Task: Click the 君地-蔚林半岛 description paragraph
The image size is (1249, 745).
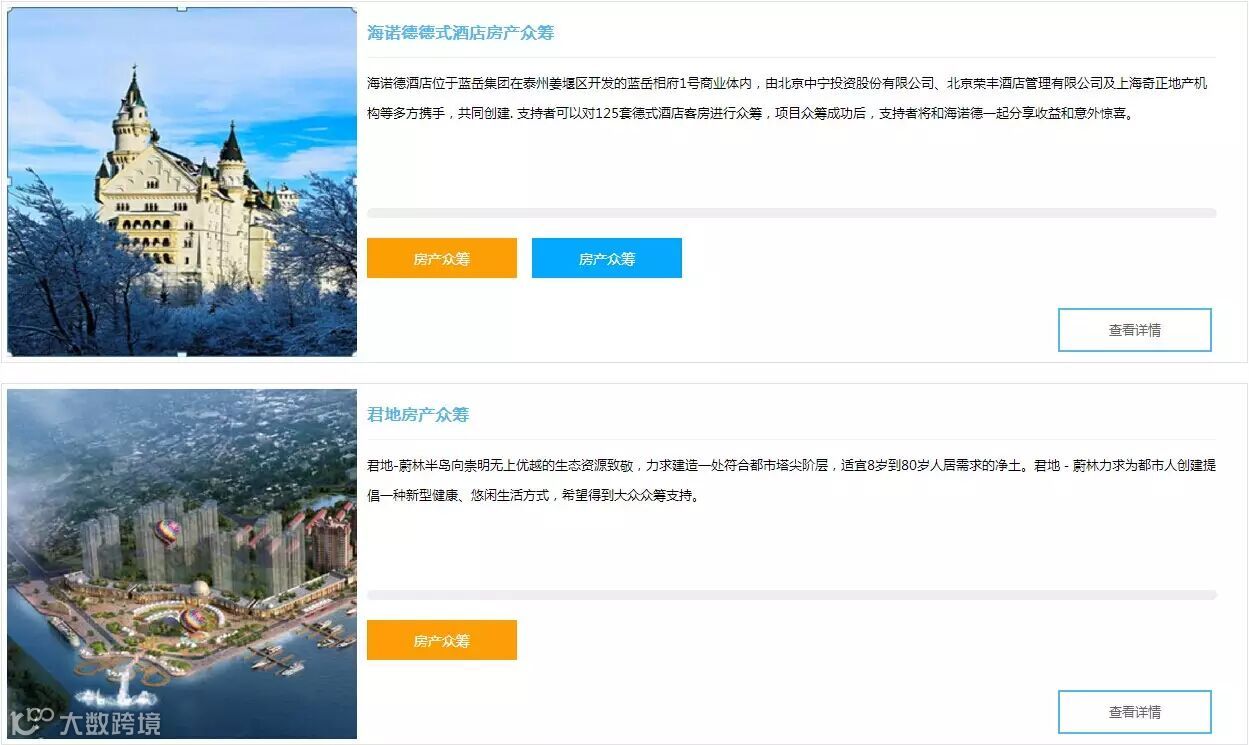Action: click(x=792, y=480)
